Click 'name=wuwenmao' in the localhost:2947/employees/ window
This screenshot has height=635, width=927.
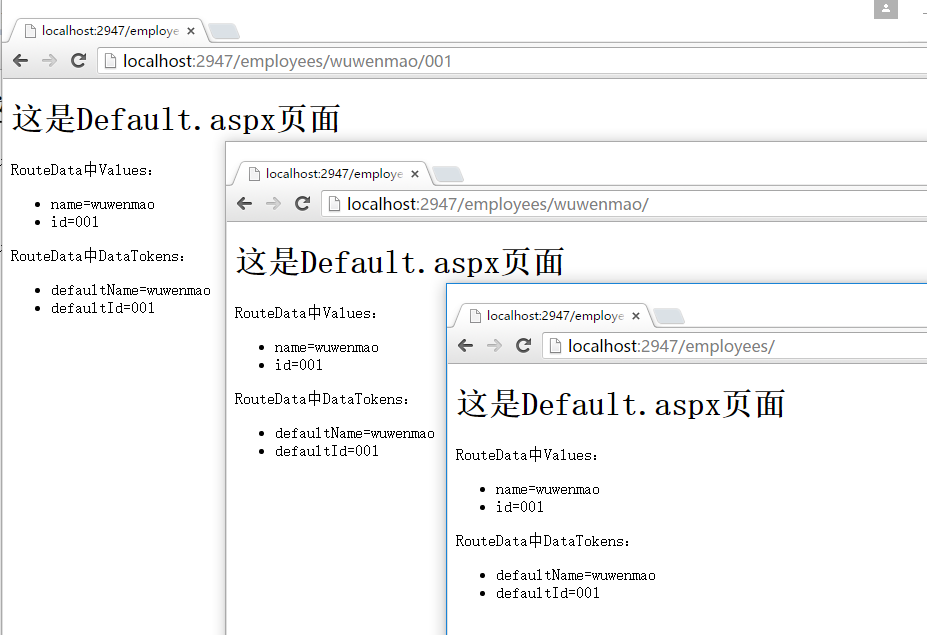(x=547, y=490)
